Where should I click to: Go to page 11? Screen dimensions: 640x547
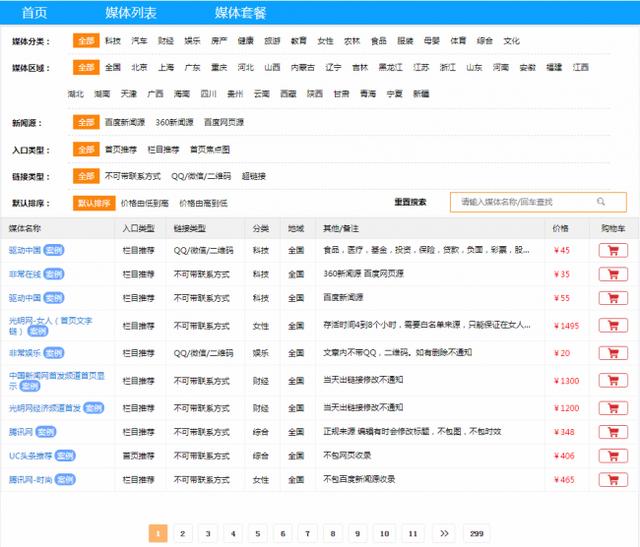413,534
